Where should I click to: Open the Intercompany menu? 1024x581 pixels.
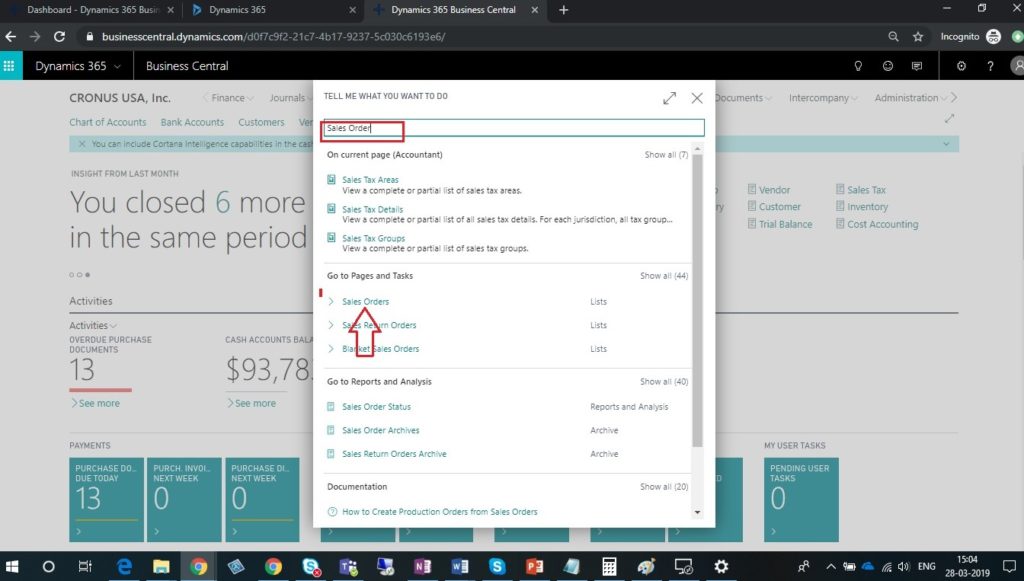tap(824, 98)
